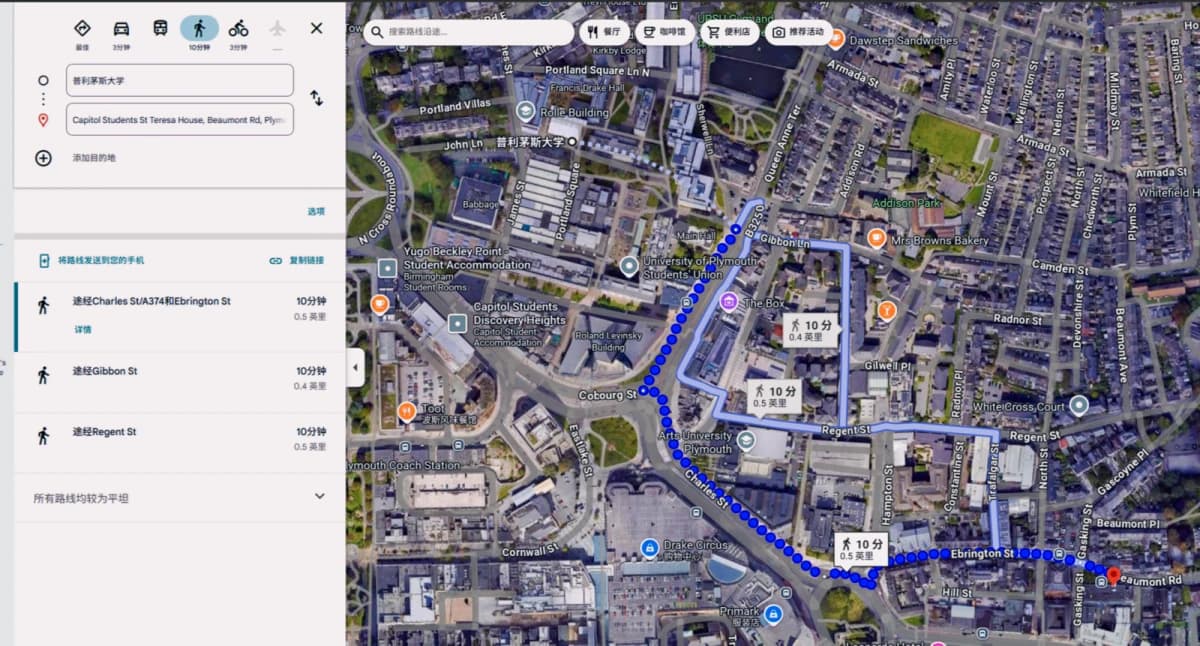The width and height of the screenshot is (1200, 646).
Task: Select the flights airplane mode icon
Action: click(277, 27)
